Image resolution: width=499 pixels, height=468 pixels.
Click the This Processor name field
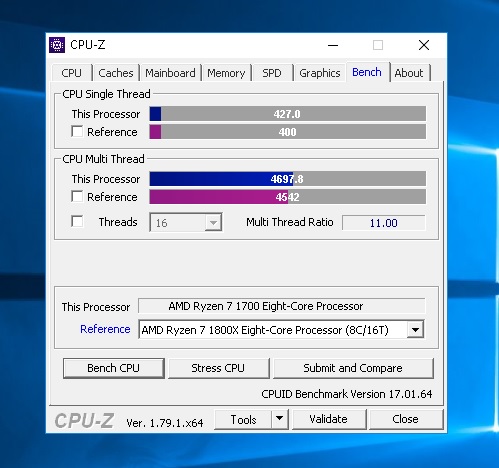[x=282, y=306]
